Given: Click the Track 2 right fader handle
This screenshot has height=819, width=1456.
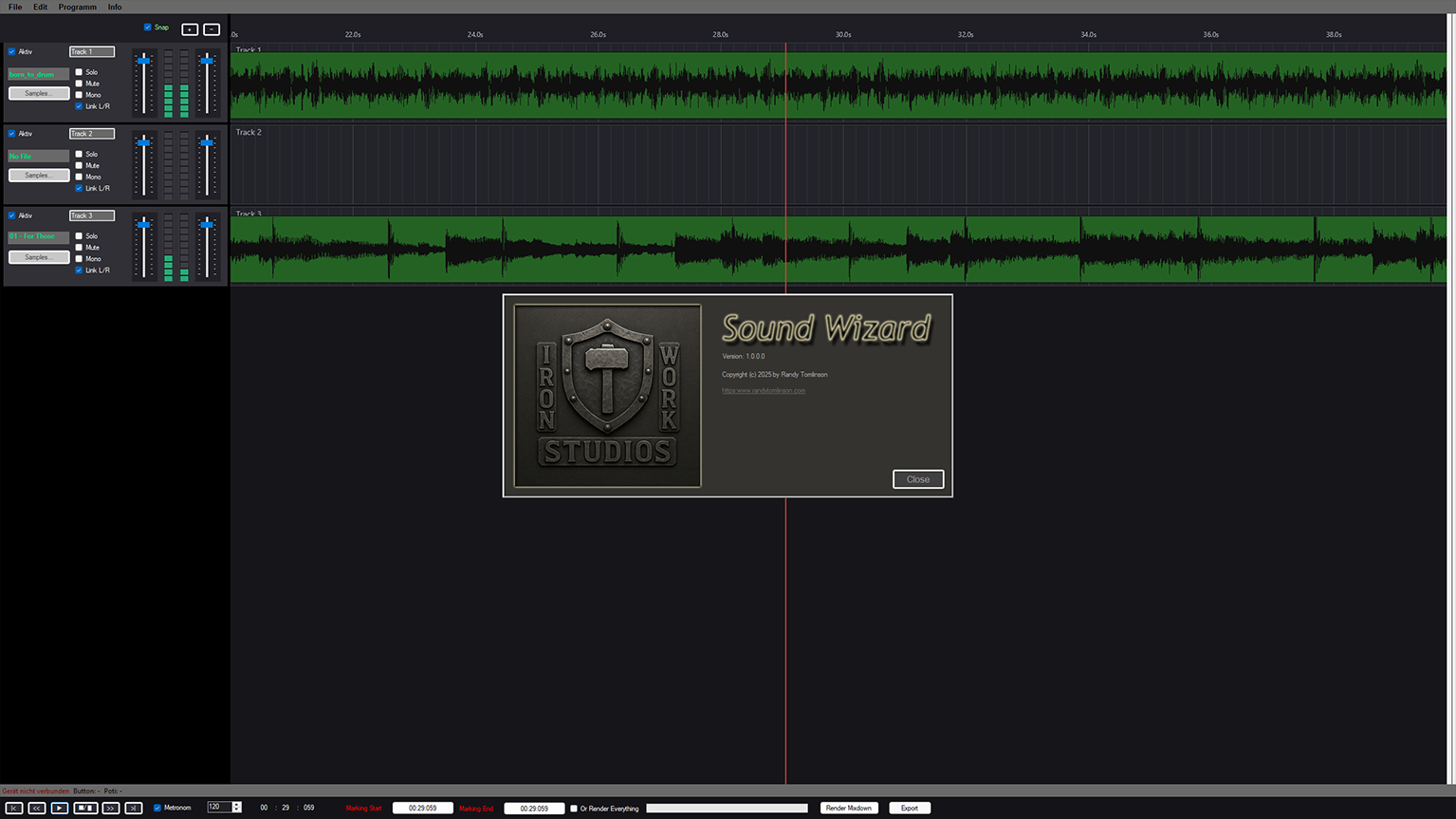Looking at the screenshot, I should (x=206, y=142).
